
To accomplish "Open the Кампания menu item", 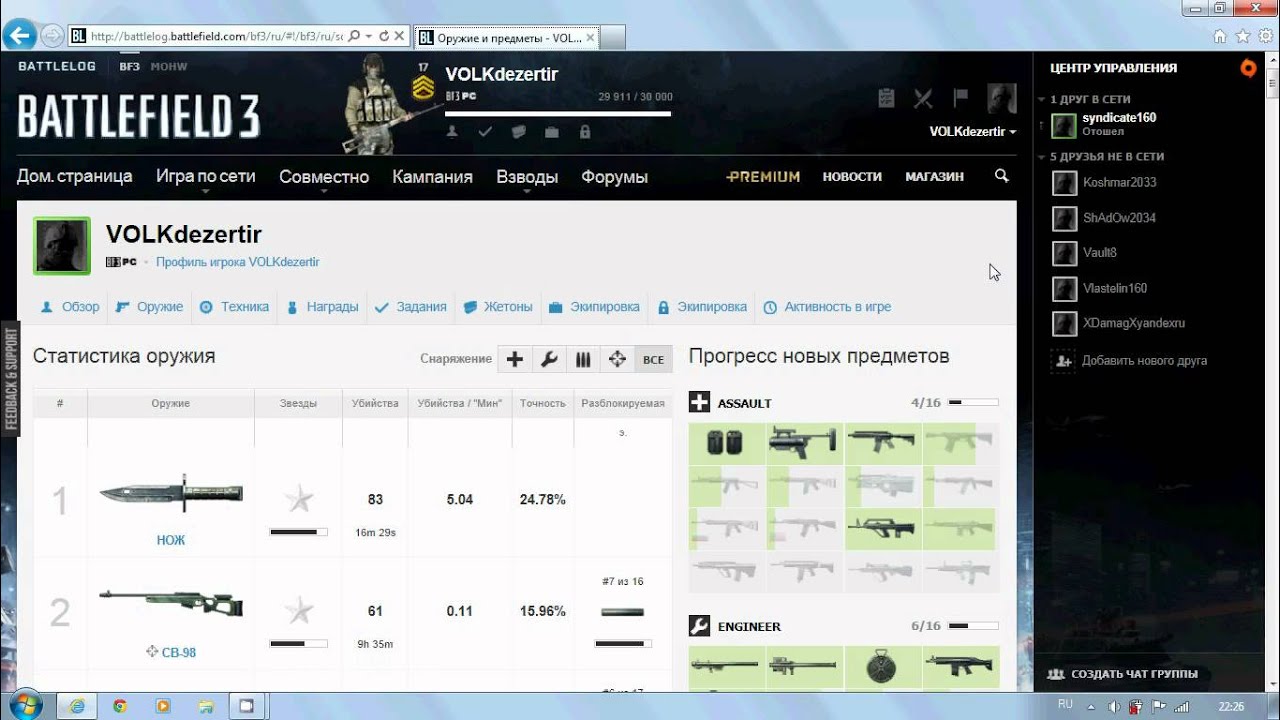I will point(432,176).
